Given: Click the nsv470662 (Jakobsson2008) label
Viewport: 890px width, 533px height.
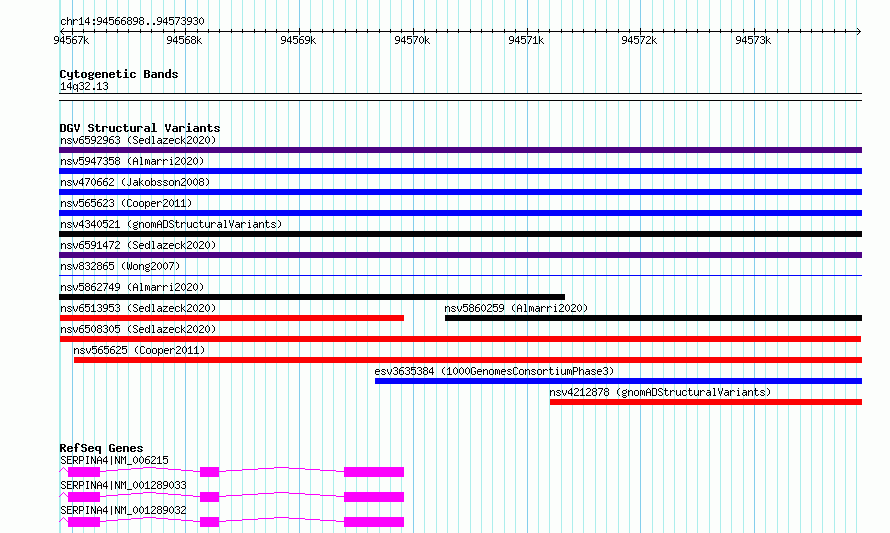Looking at the screenshot, I should pos(135,182).
